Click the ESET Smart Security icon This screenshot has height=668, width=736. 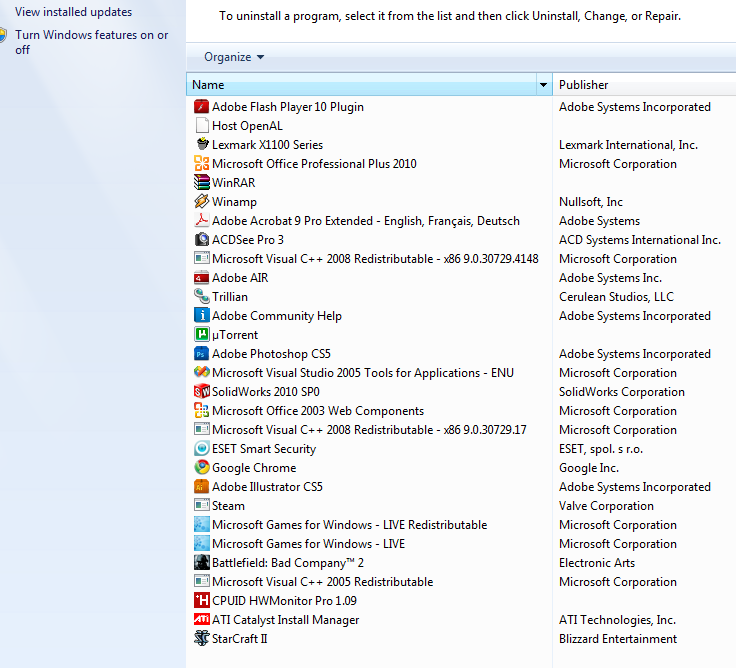(x=202, y=449)
